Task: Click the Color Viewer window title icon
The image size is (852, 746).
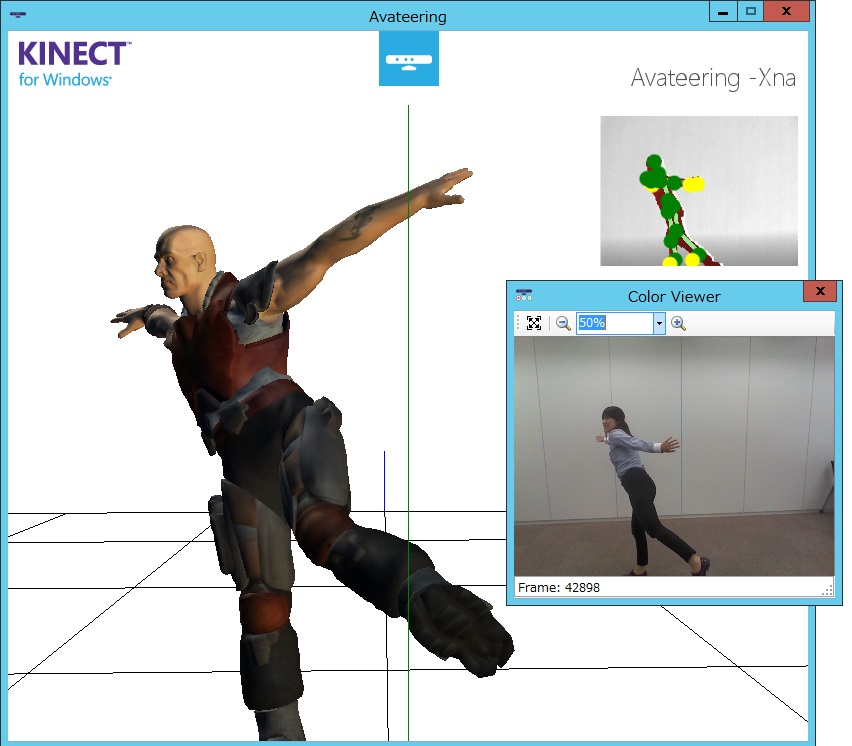Action: click(524, 295)
